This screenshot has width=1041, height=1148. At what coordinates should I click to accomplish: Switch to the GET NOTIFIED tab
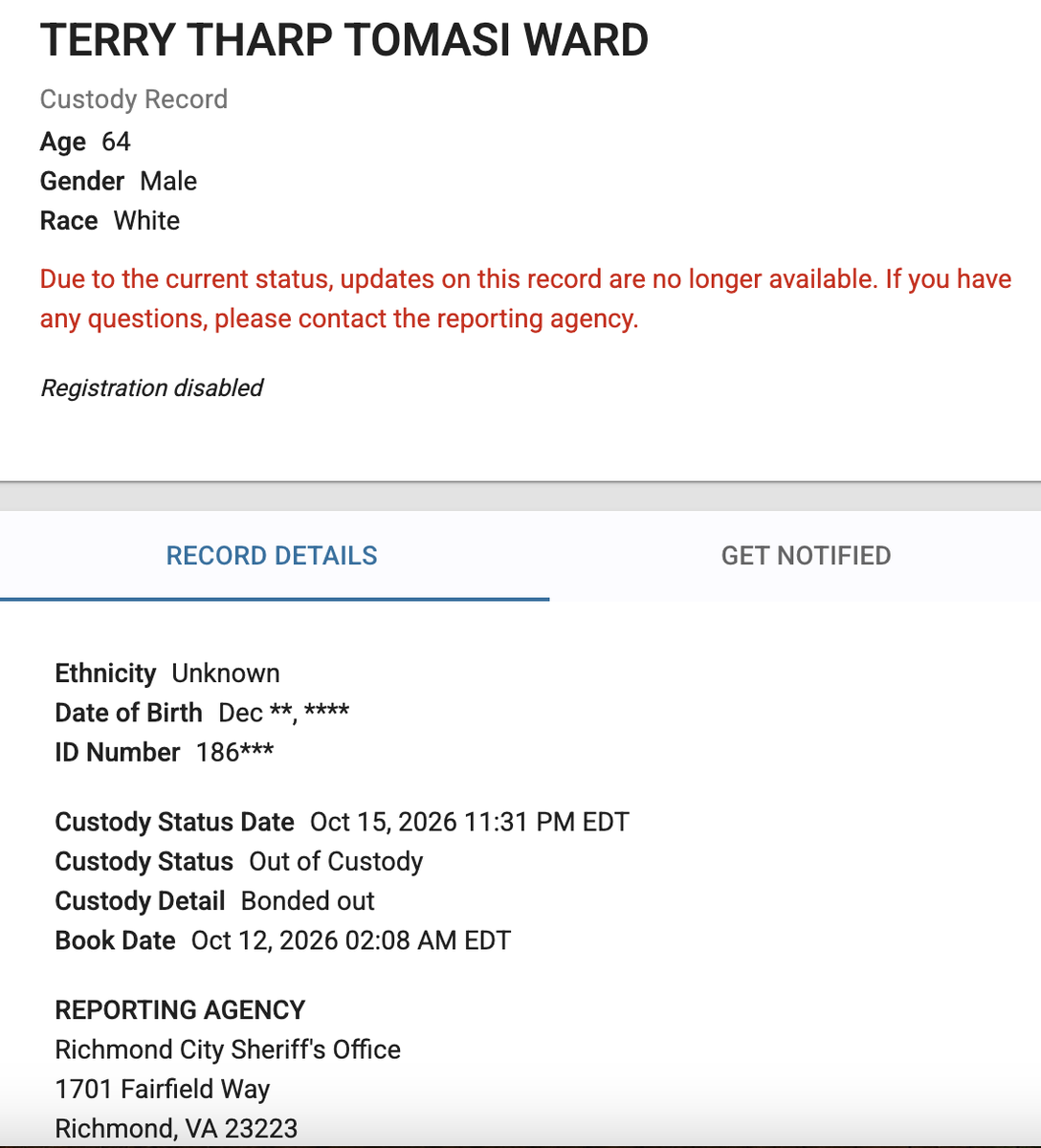(x=806, y=556)
